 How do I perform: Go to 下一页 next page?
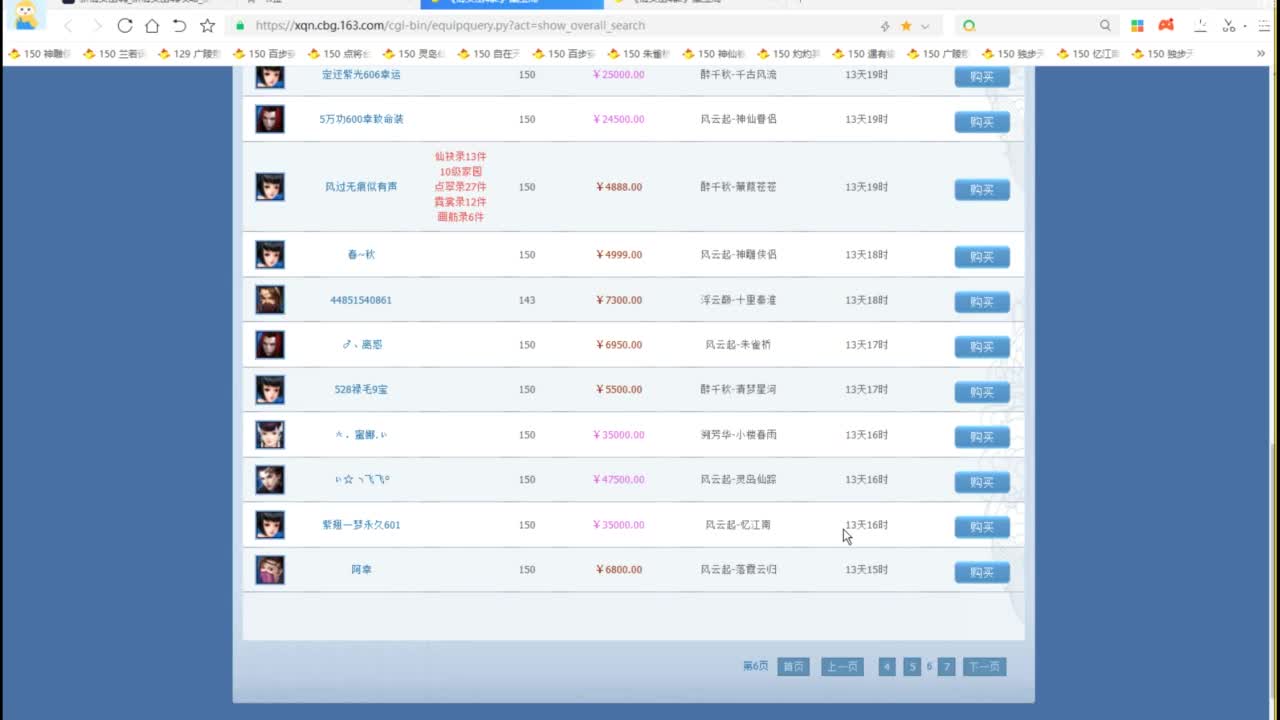pyautogui.click(x=984, y=667)
